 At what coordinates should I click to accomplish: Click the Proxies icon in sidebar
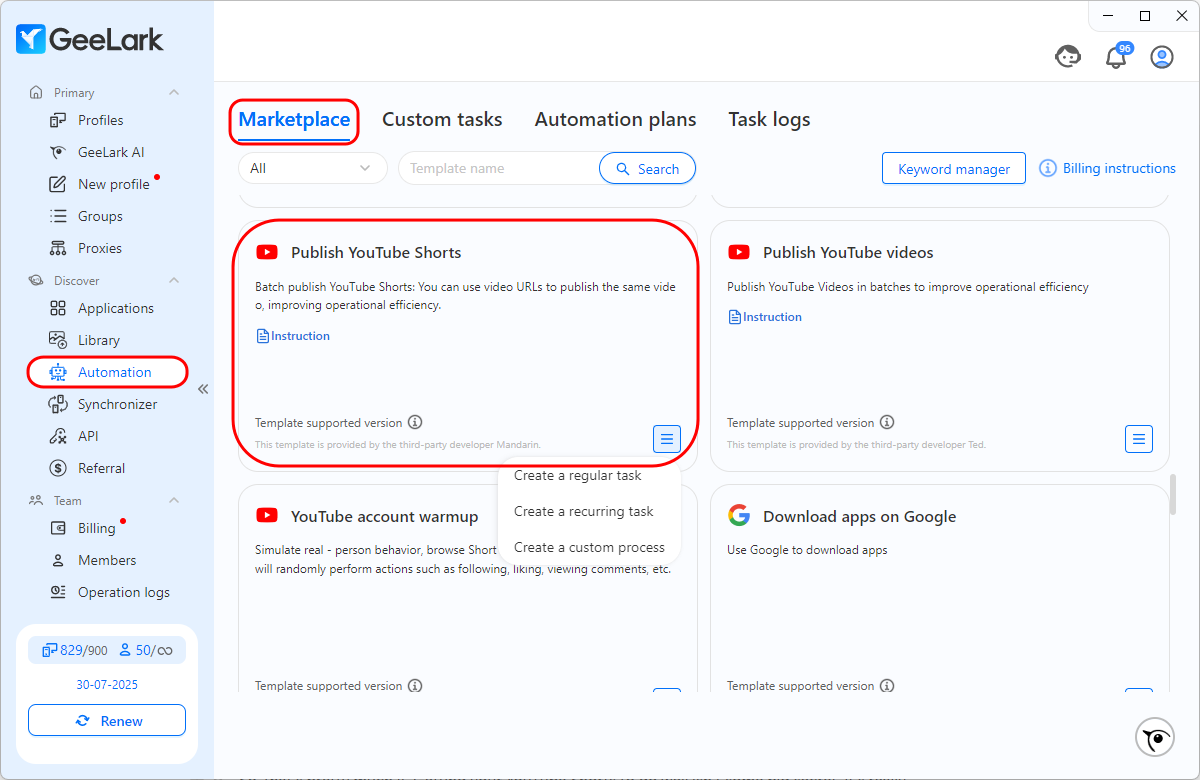58,248
